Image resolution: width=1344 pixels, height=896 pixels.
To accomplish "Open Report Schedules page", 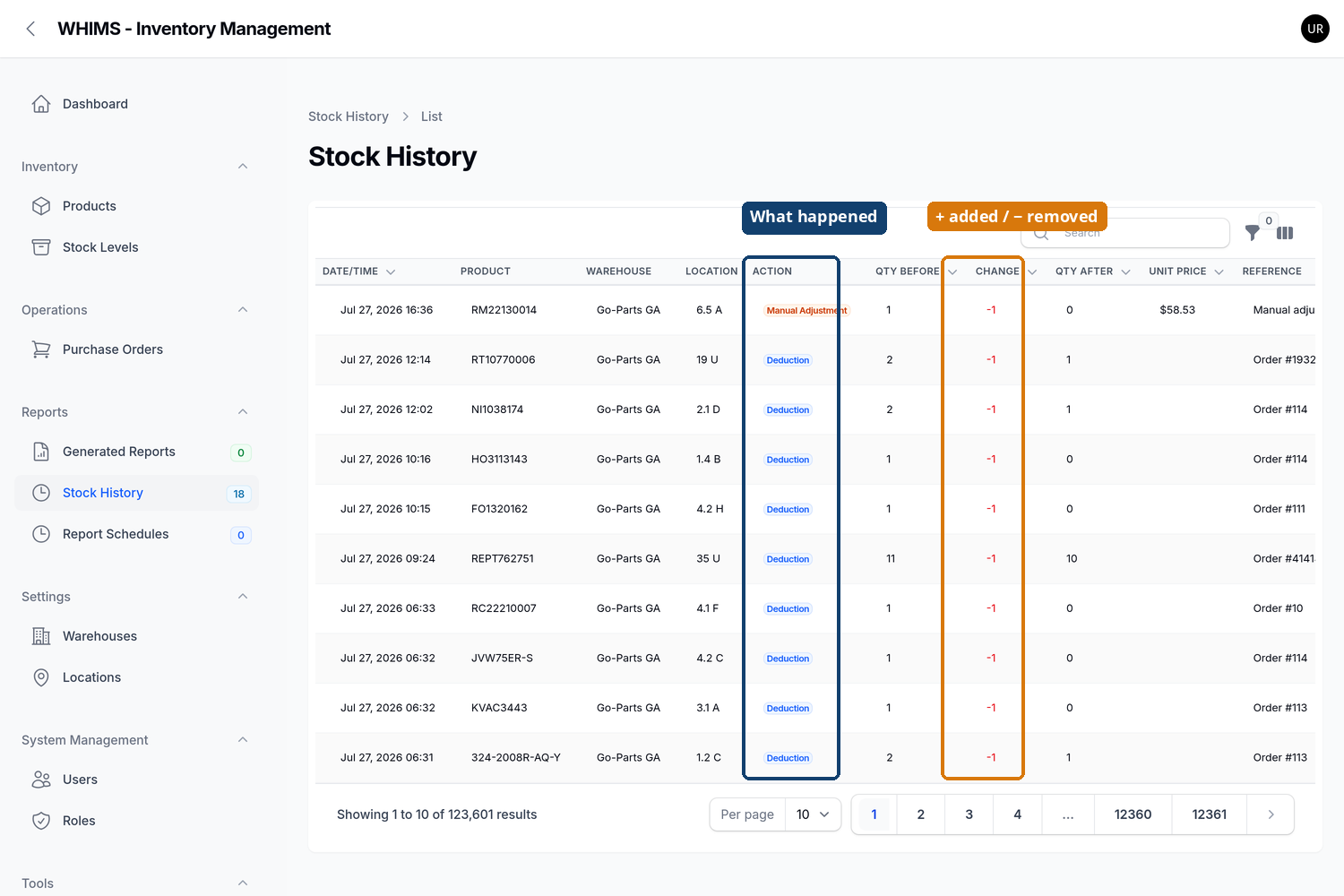I will pyautogui.click(x=136, y=534).
